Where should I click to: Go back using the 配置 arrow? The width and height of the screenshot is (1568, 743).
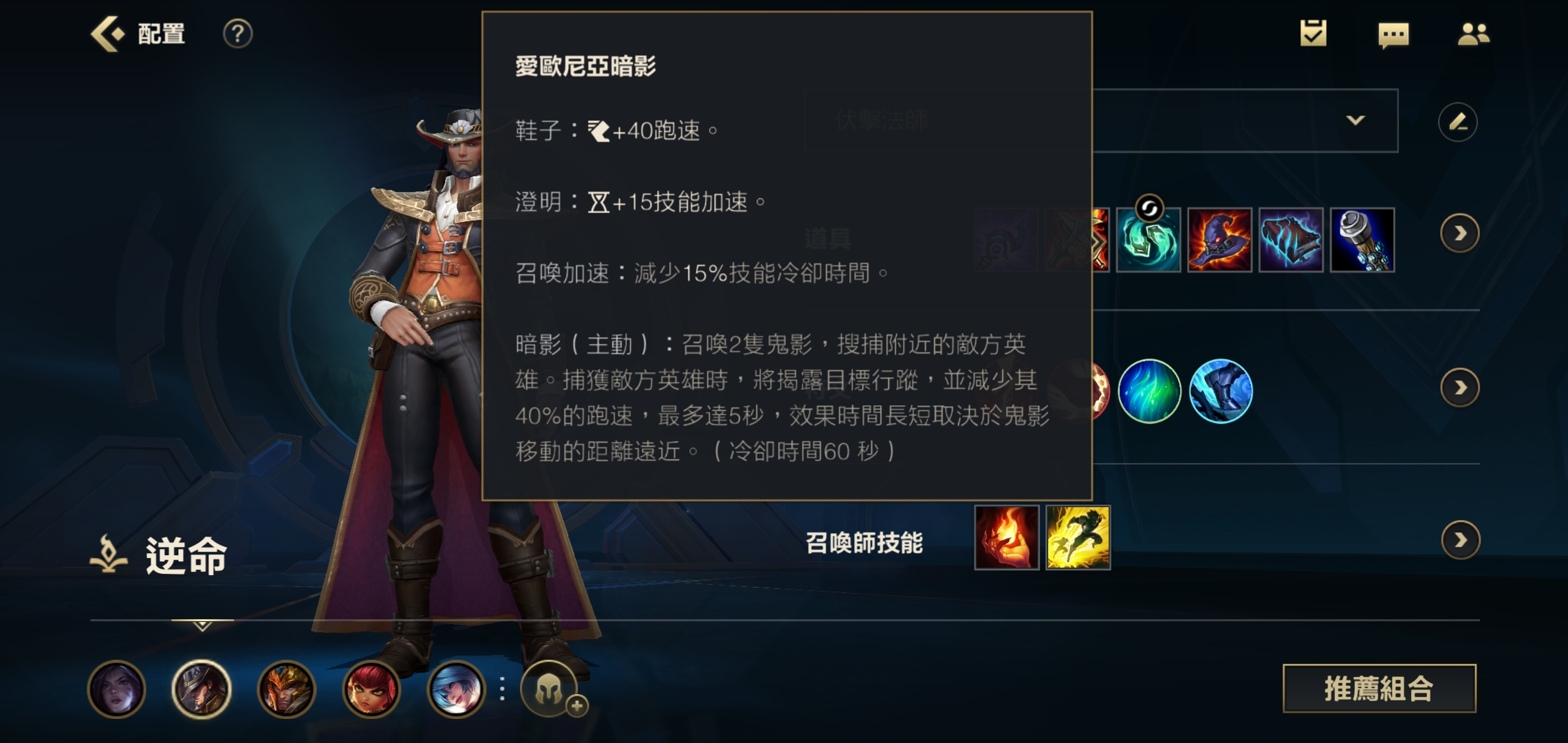pyautogui.click(x=109, y=34)
